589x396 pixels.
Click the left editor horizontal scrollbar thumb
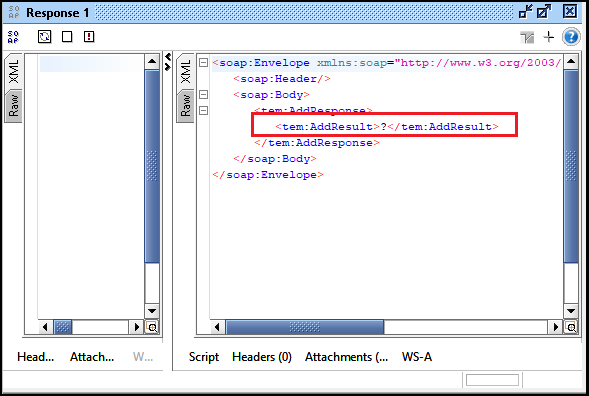coord(63,327)
